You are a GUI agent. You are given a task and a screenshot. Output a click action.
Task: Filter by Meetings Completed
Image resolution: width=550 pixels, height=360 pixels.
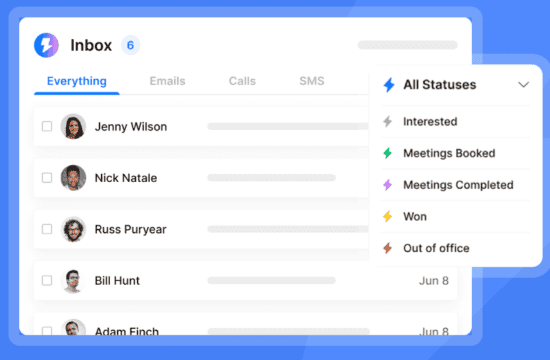(x=456, y=185)
